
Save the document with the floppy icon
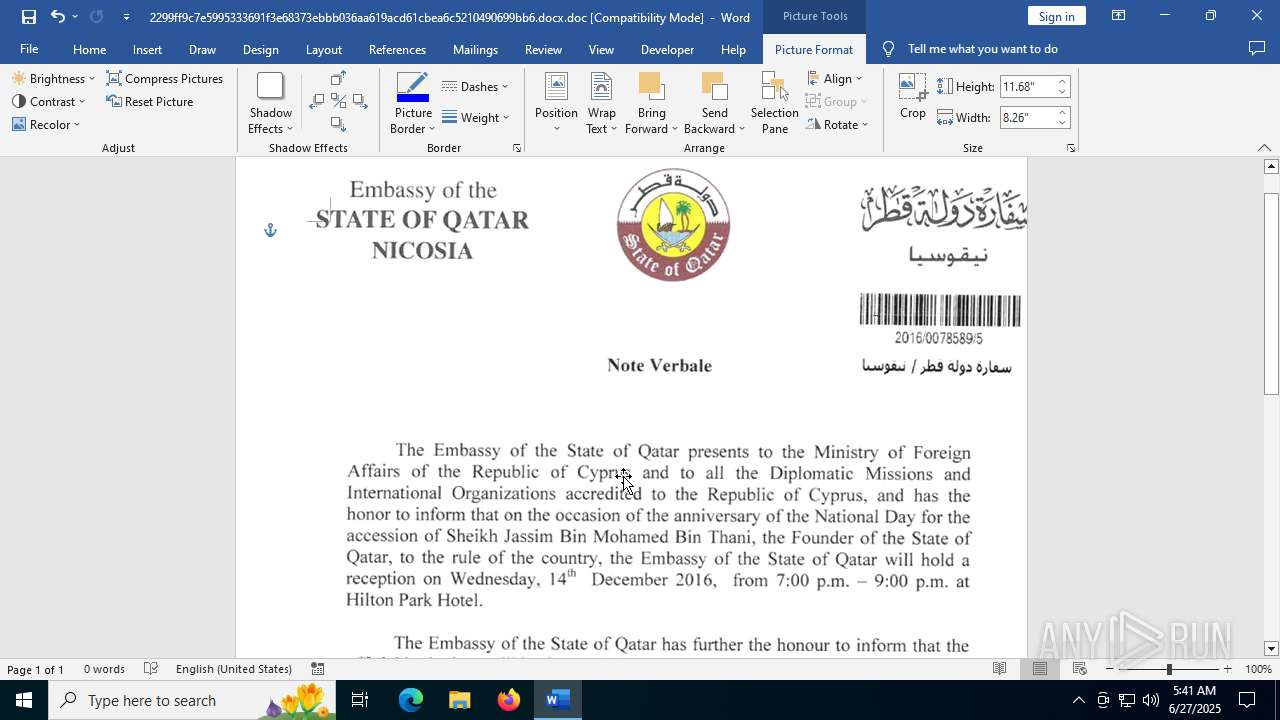29,17
